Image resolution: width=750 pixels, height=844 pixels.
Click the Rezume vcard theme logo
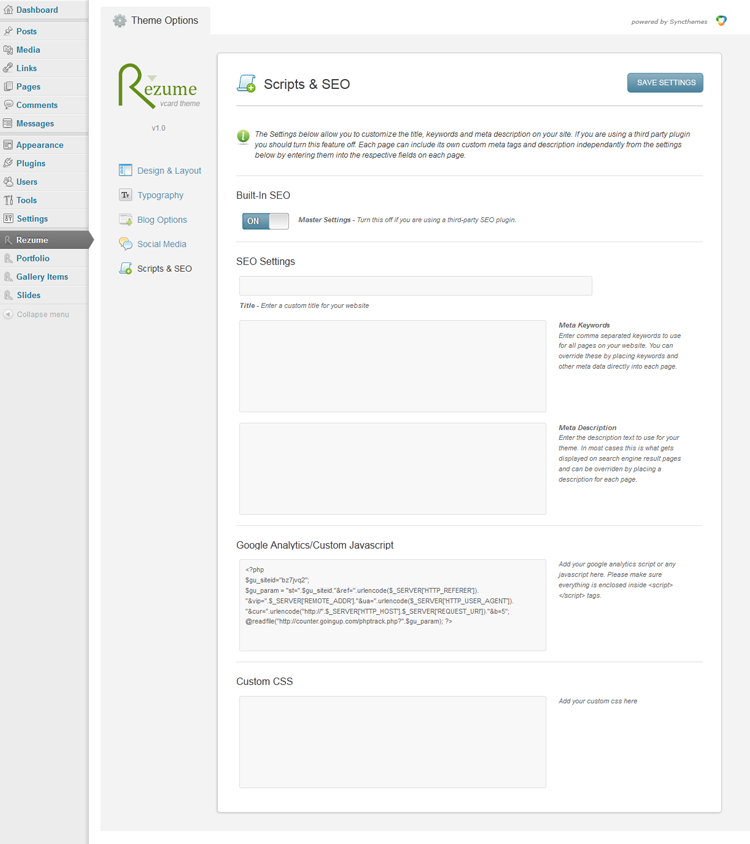pos(157,87)
